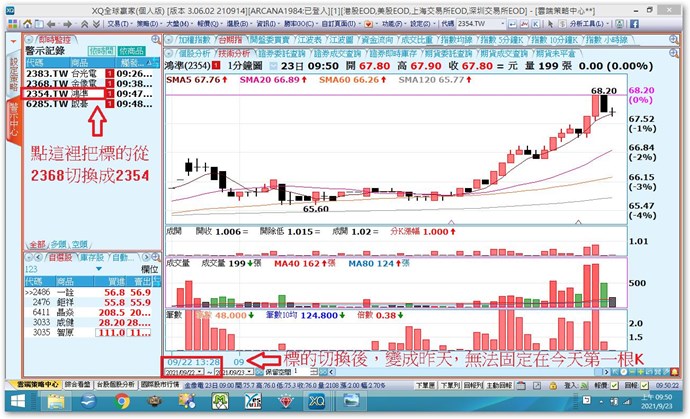This screenshot has height=419, width=690.
Task: Click the 買進 column header in watchlist
Action: click(111, 281)
